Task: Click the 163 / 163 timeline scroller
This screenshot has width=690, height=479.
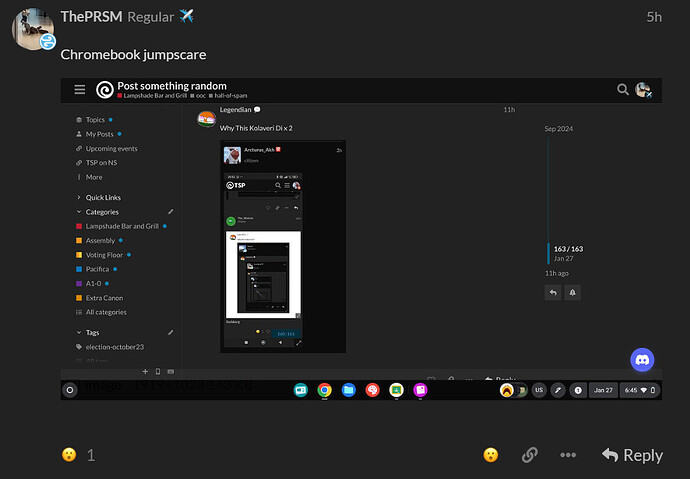Action: coord(567,248)
